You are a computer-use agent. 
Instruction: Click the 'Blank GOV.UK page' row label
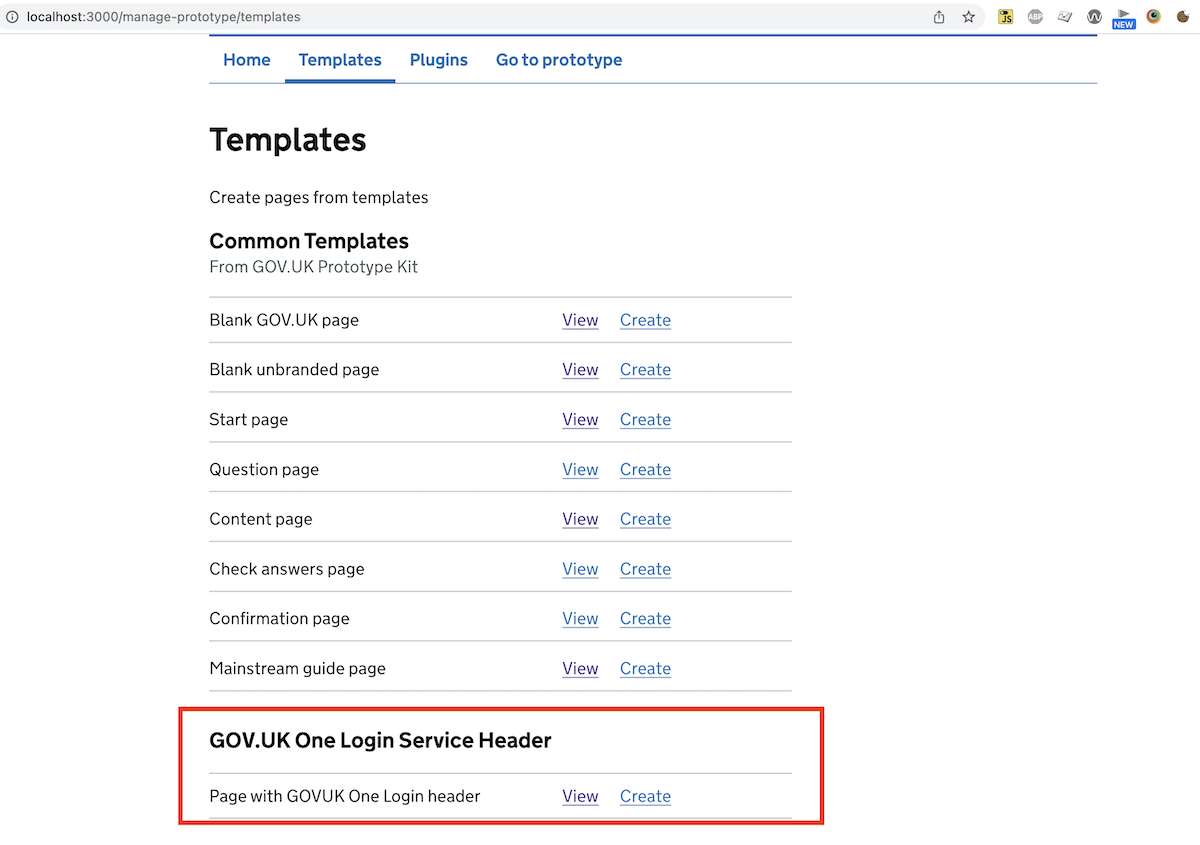click(284, 320)
